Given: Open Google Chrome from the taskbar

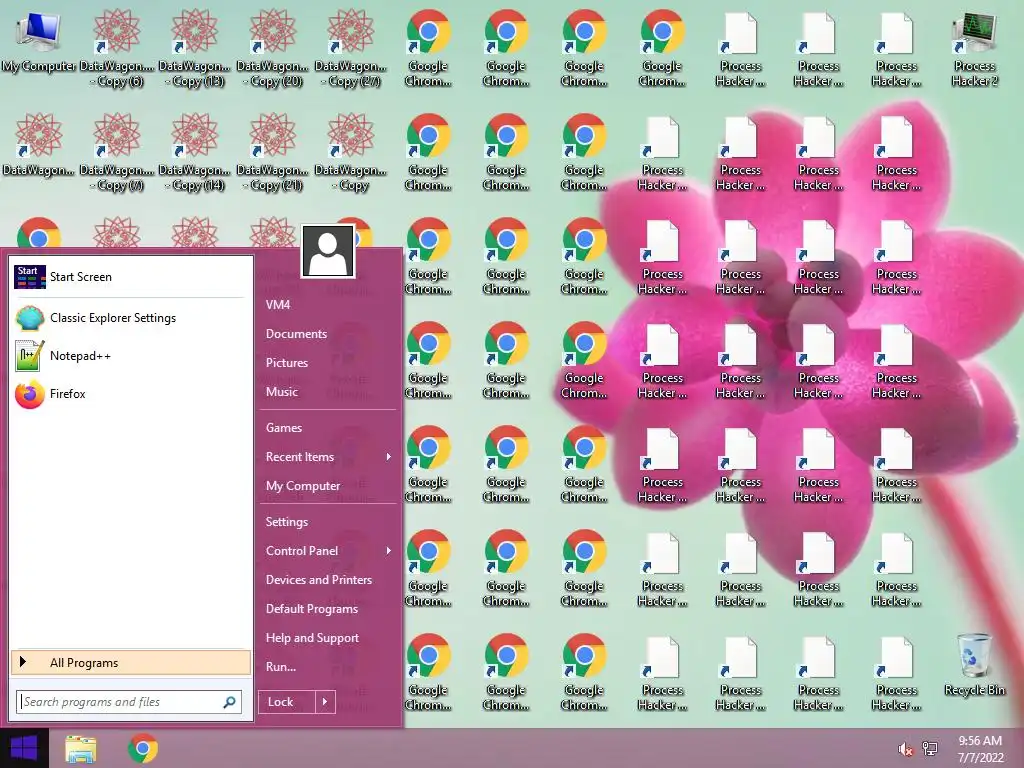Looking at the screenshot, I should (143, 748).
